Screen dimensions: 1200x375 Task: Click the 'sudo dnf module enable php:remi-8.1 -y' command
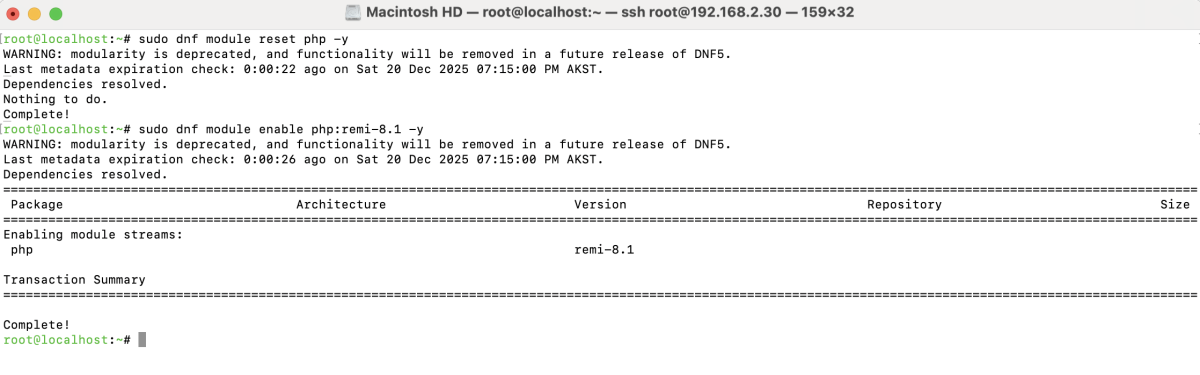[281, 129]
